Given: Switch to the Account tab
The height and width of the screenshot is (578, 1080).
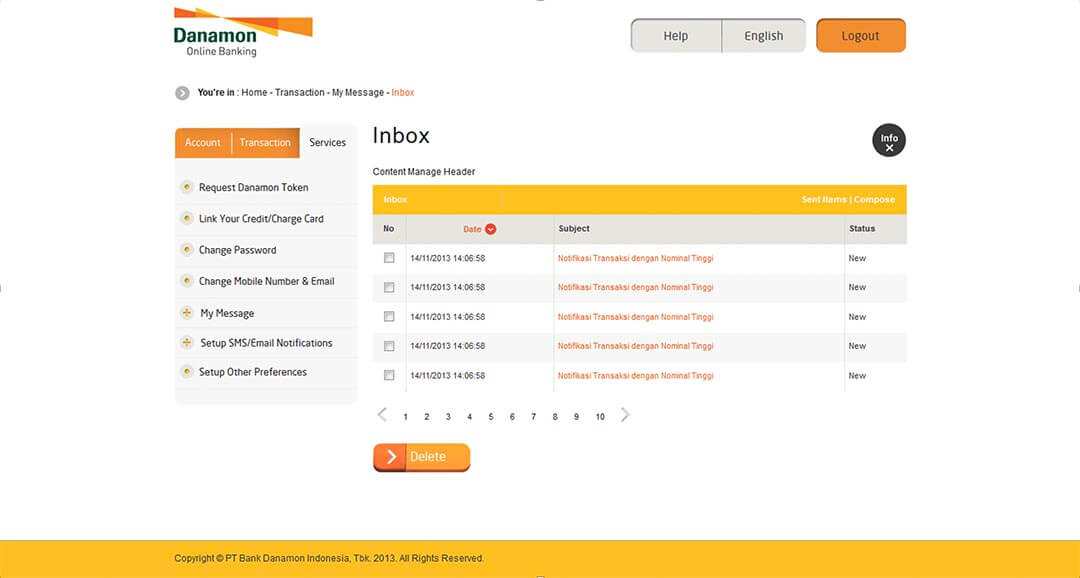Looking at the screenshot, I should [x=203, y=142].
